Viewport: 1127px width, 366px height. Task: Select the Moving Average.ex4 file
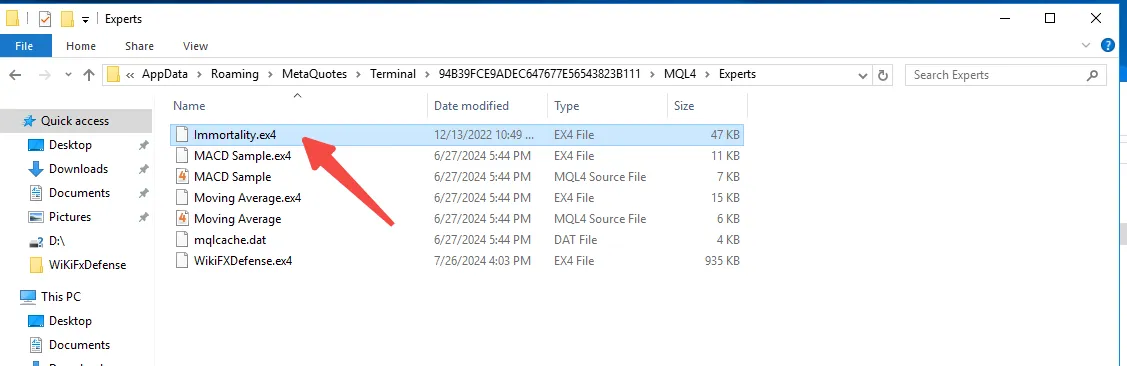[x=457, y=198]
